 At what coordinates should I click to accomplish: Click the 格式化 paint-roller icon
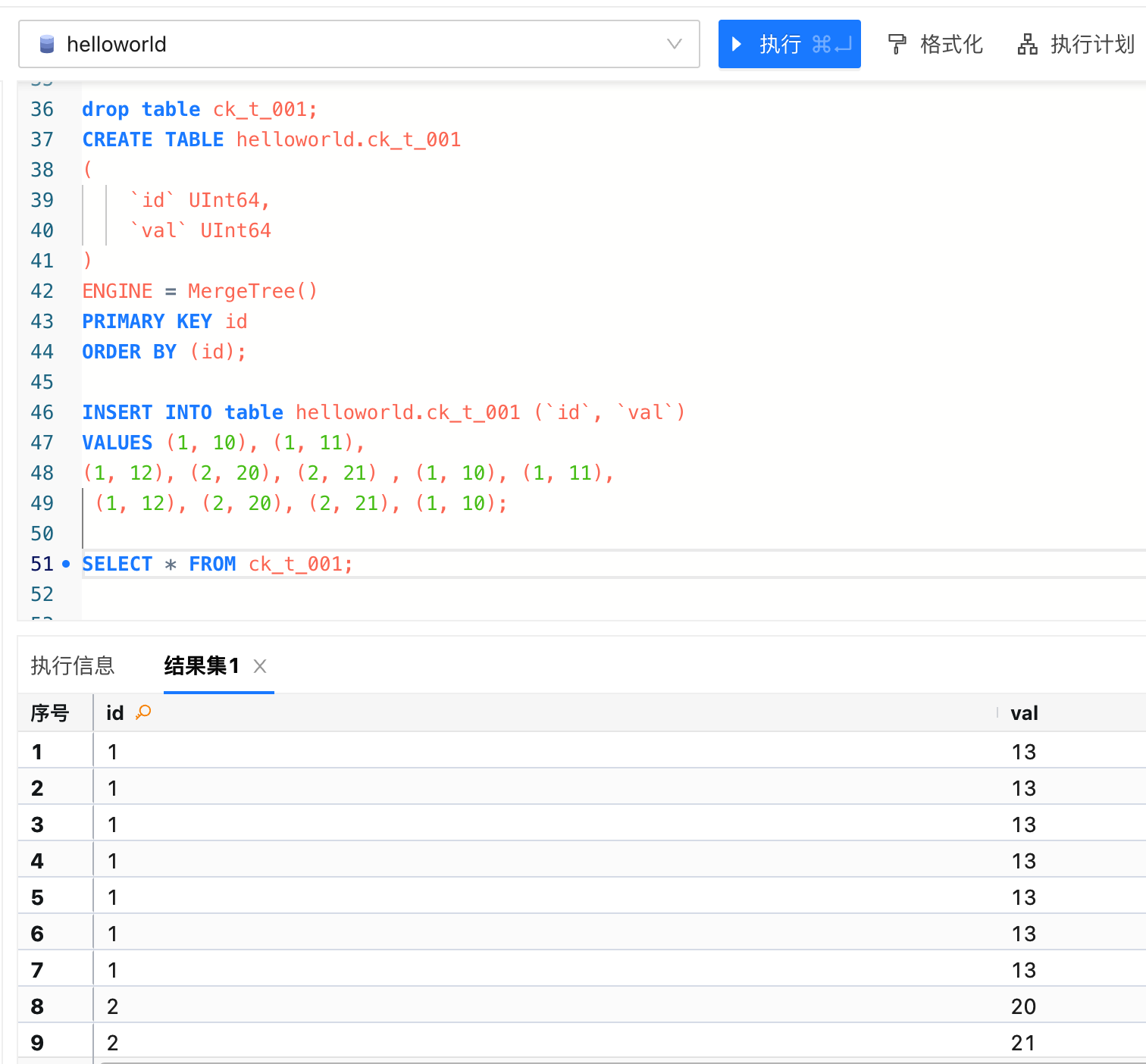coord(896,44)
